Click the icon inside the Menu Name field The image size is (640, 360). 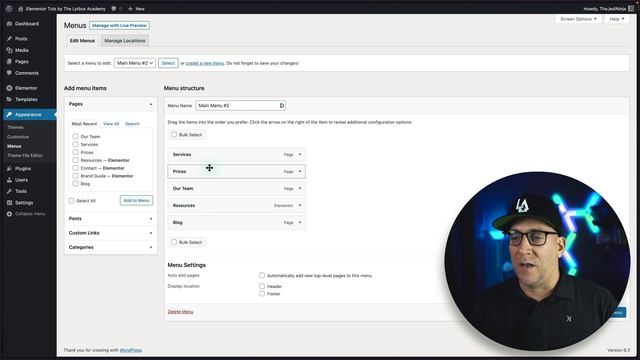point(282,106)
